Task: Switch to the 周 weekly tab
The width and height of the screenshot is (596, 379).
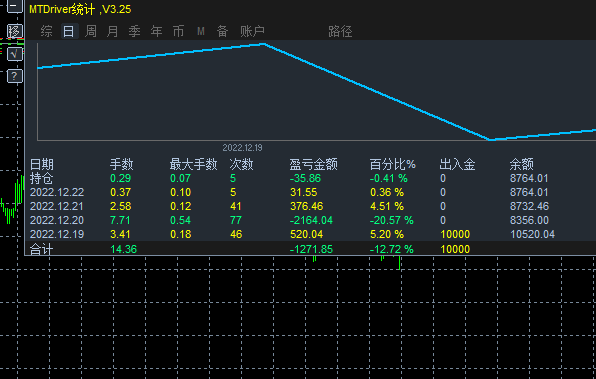Action: click(90, 31)
